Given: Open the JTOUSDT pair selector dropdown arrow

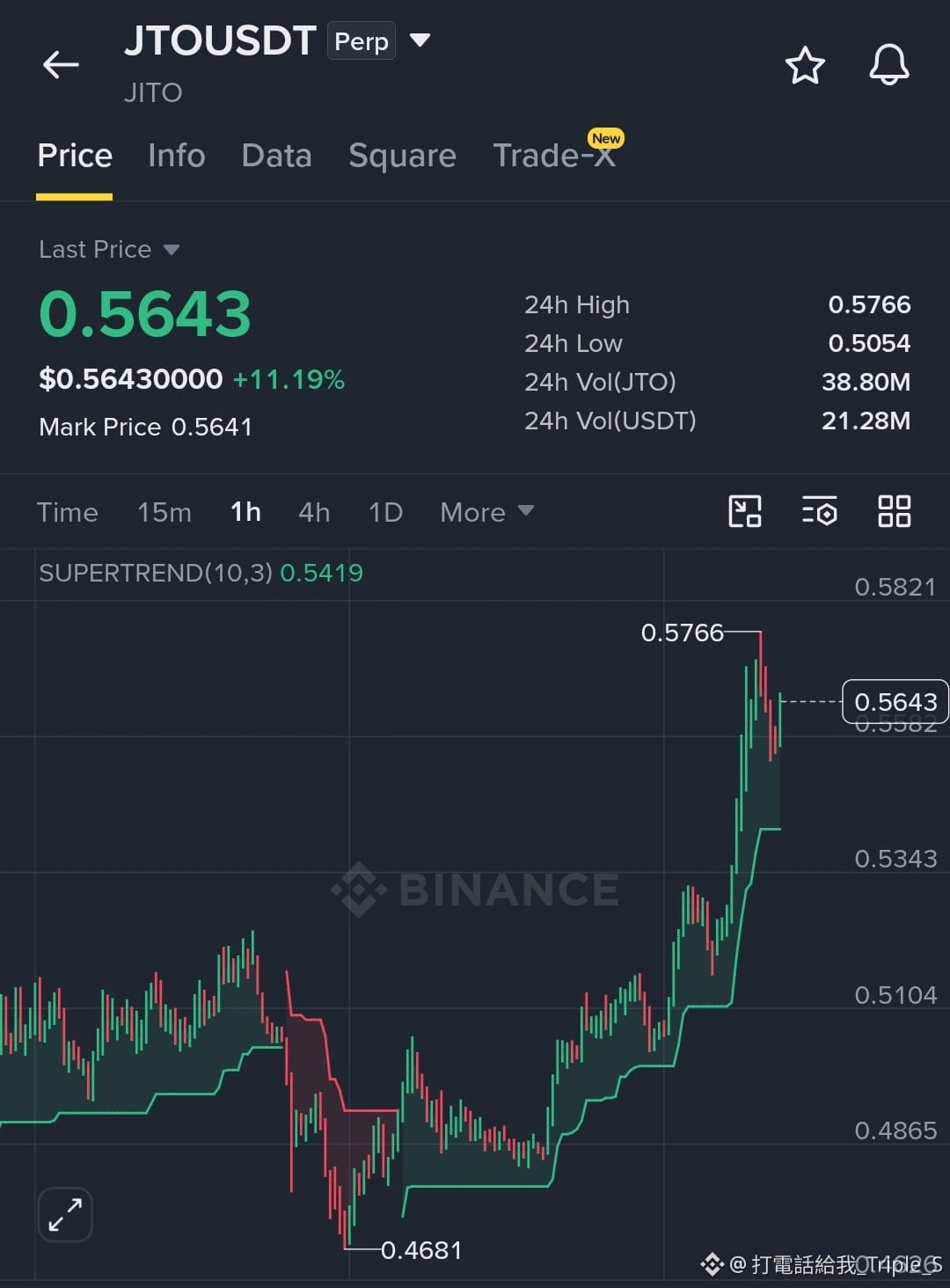Looking at the screenshot, I should [x=420, y=40].
